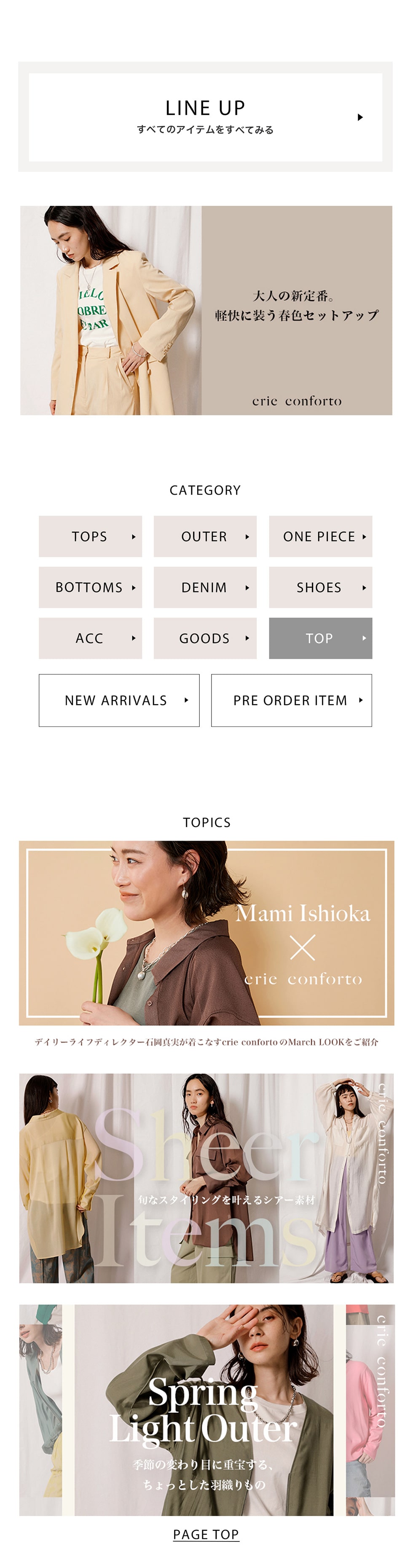The image size is (413, 1568).
Task: Click the LINE UP heading text
Action: click(205, 108)
